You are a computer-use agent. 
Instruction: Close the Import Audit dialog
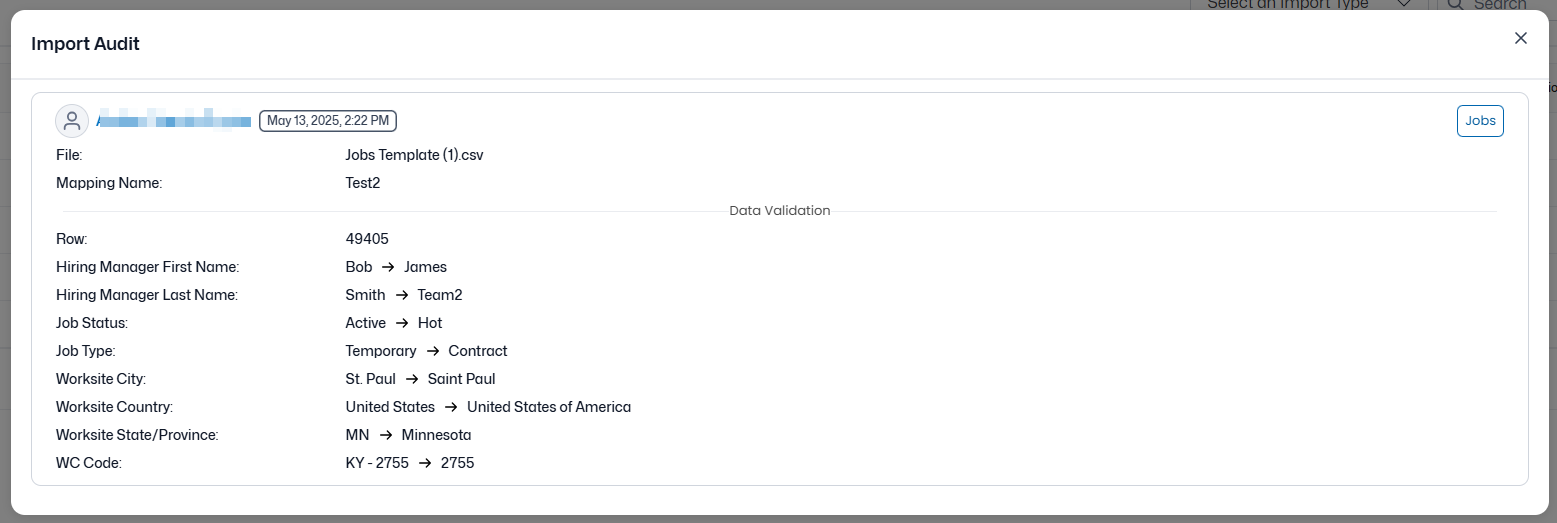coord(1521,38)
